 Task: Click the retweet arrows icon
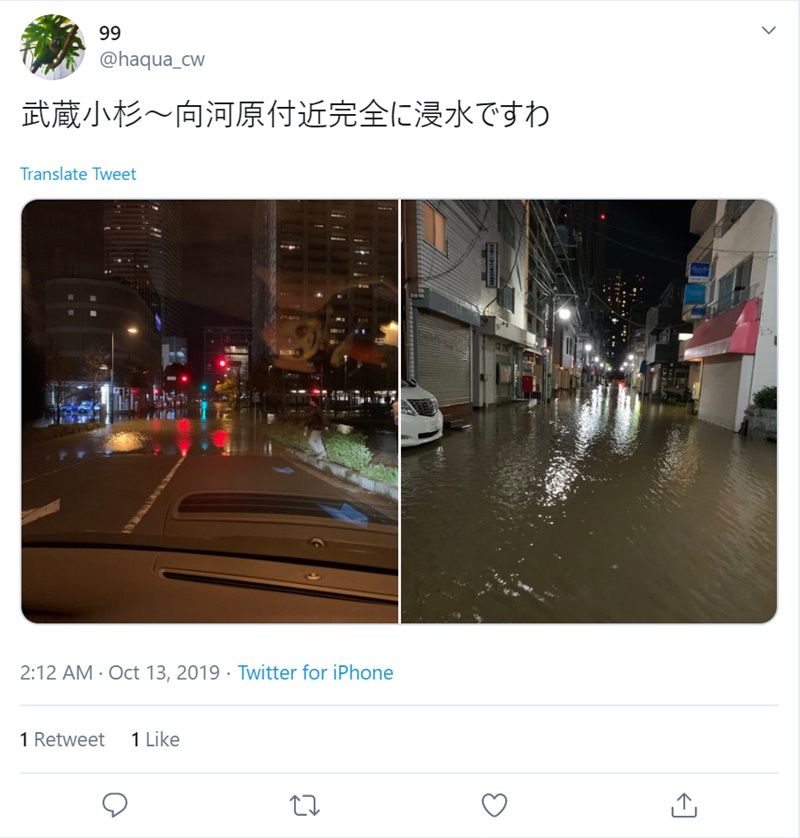[x=305, y=805]
